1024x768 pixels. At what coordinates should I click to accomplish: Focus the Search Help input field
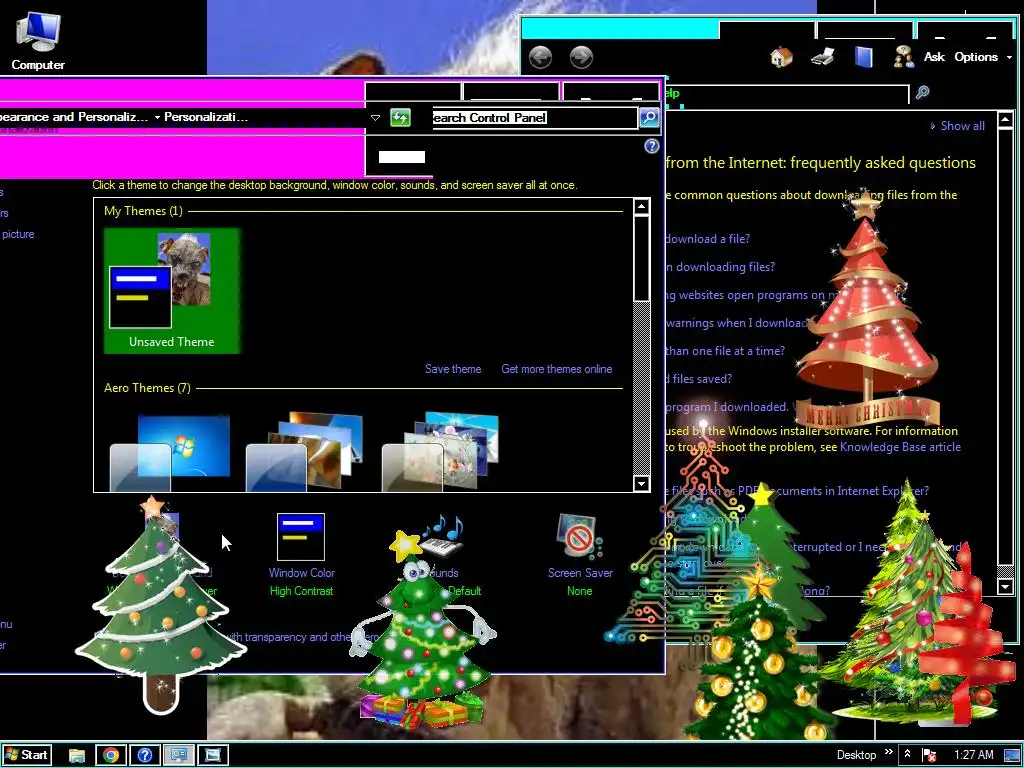[x=787, y=93]
